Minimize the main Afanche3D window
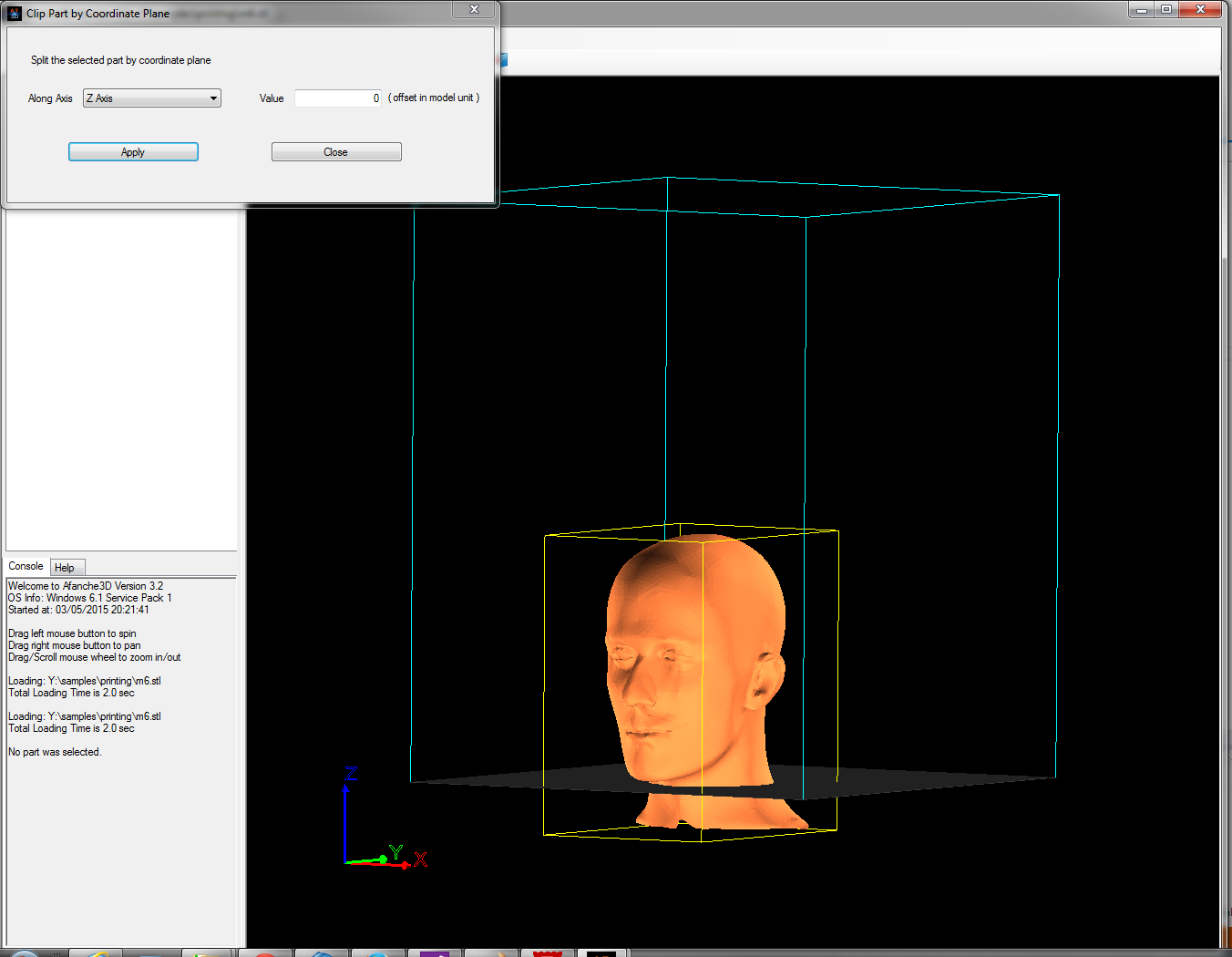This screenshot has height=957, width=1232. (x=1142, y=9)
